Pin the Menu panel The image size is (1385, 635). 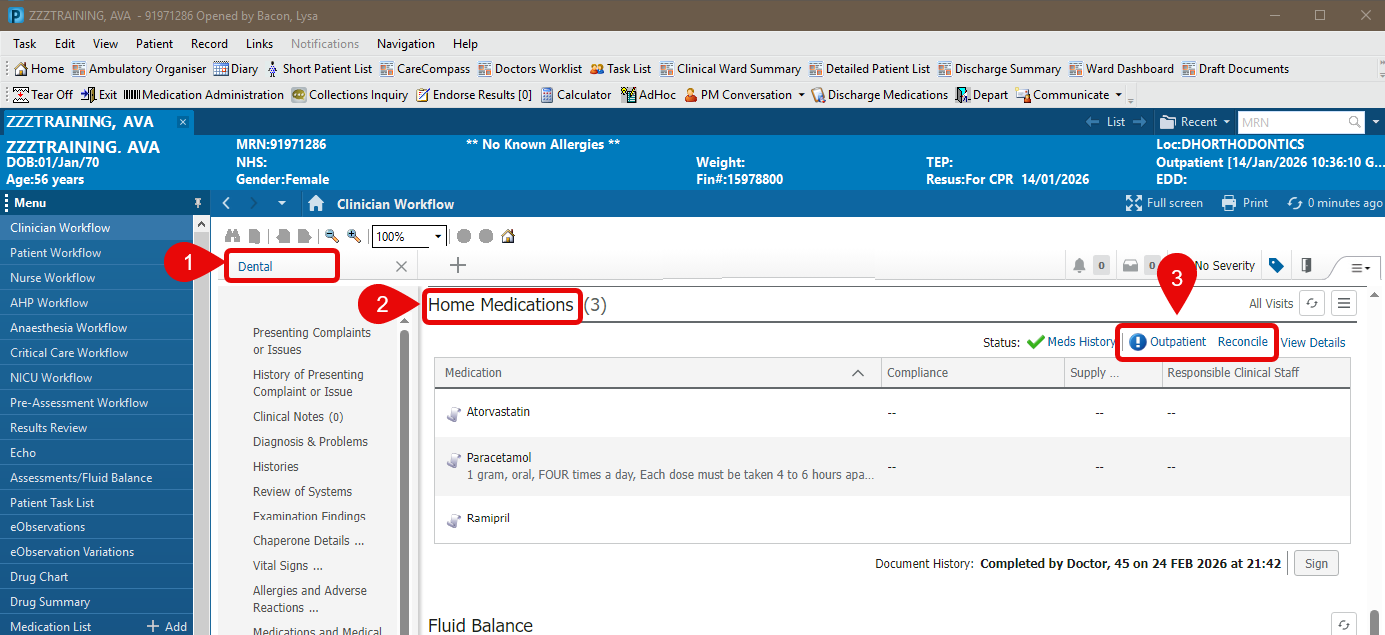tap(197, 203)
